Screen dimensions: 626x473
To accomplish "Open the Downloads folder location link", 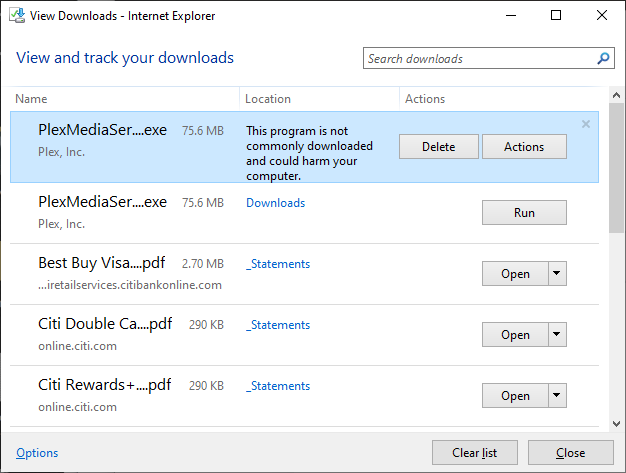I will coord(275,203).
